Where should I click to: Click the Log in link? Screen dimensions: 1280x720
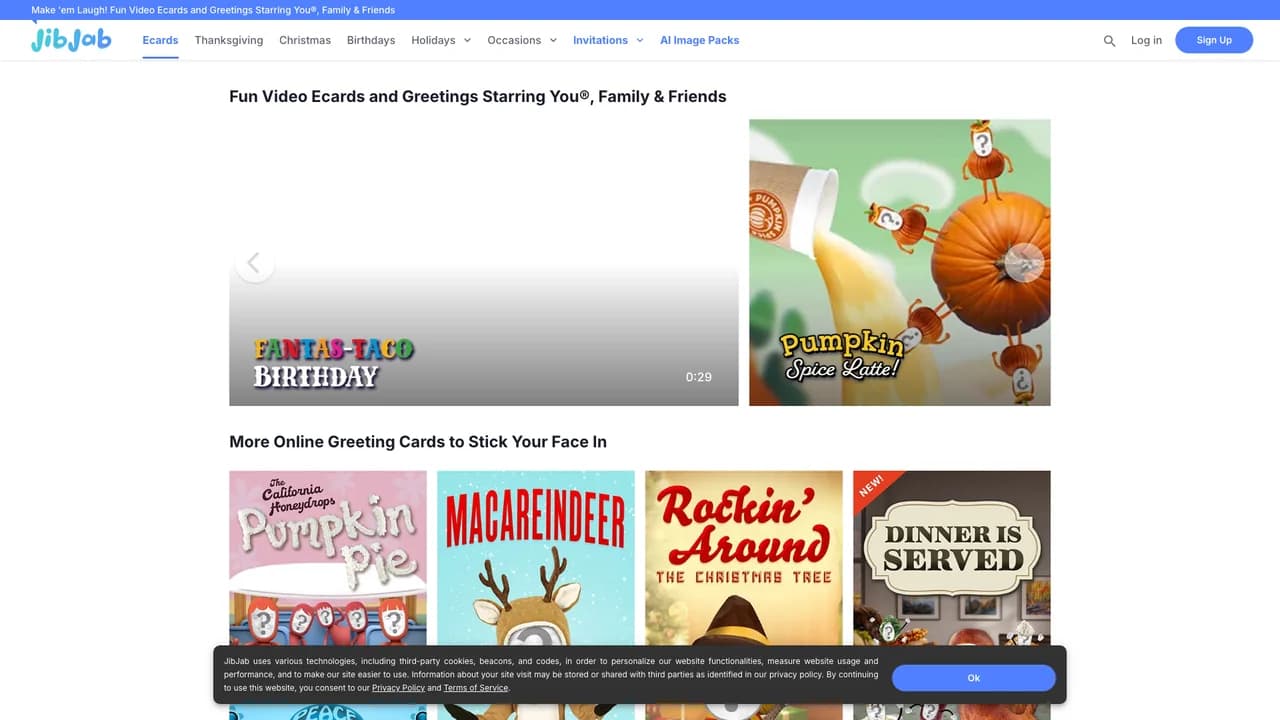[1146, 40]
